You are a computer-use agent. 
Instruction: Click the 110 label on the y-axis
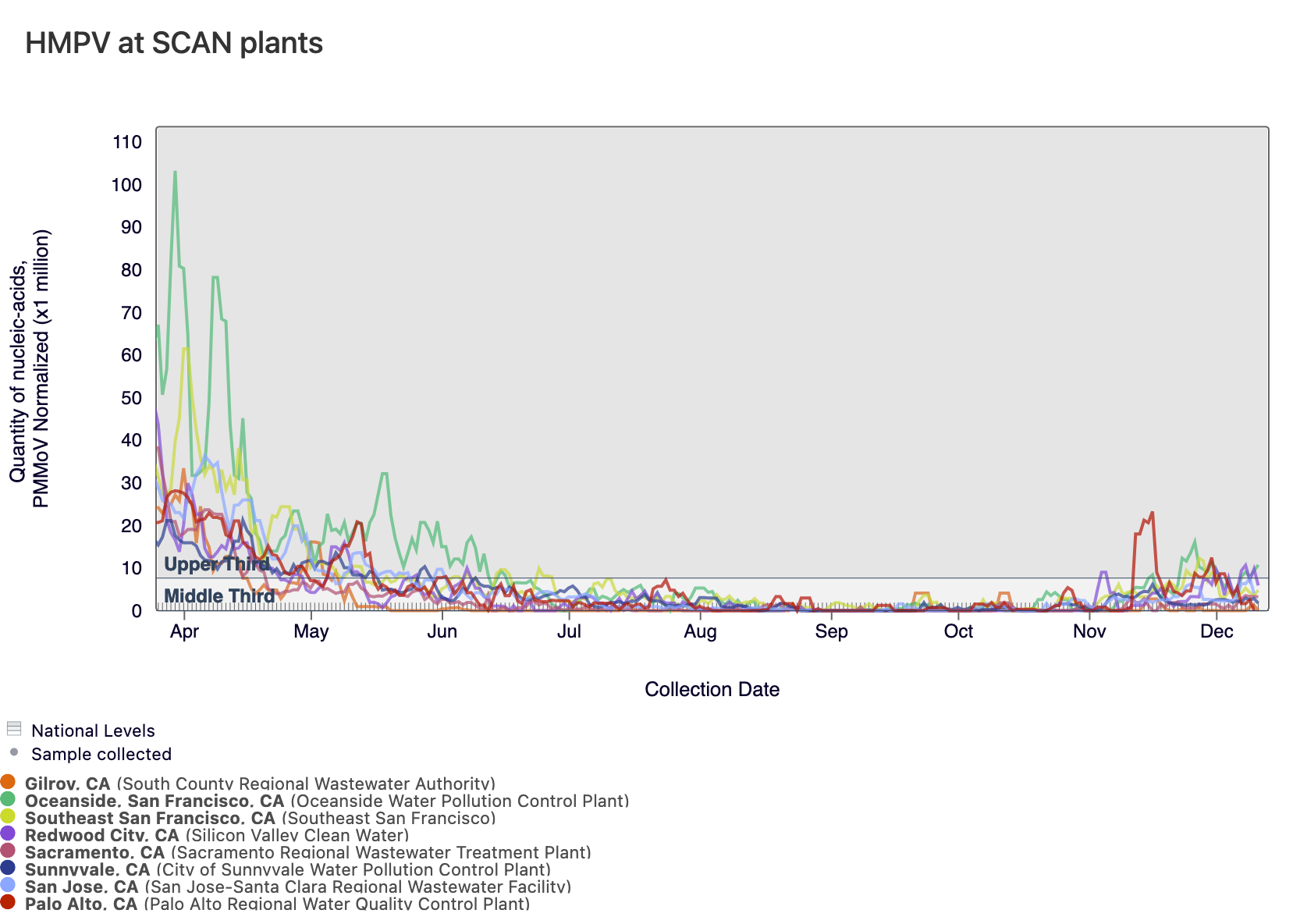coord(127,142)
